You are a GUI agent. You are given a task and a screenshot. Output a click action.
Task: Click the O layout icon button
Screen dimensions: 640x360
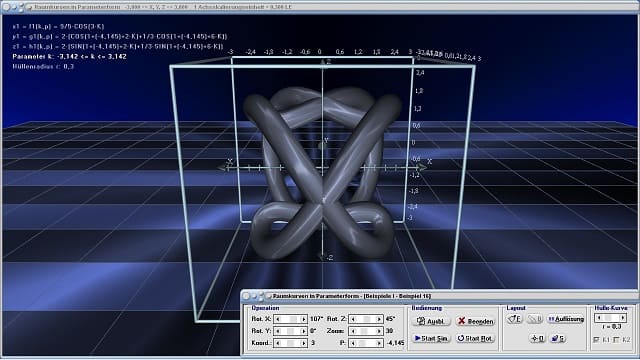coord(537,338)
